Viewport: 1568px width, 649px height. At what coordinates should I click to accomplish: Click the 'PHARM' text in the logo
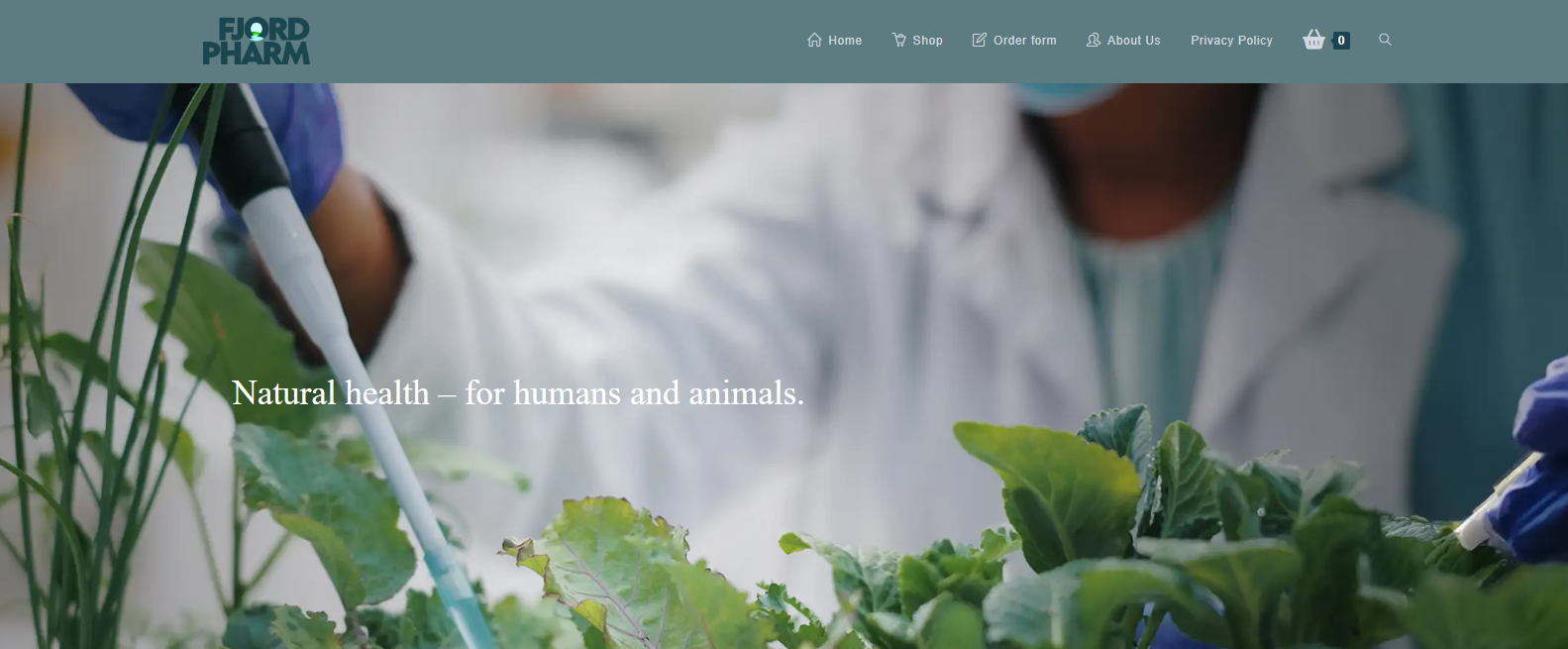(x=257, y=54)
